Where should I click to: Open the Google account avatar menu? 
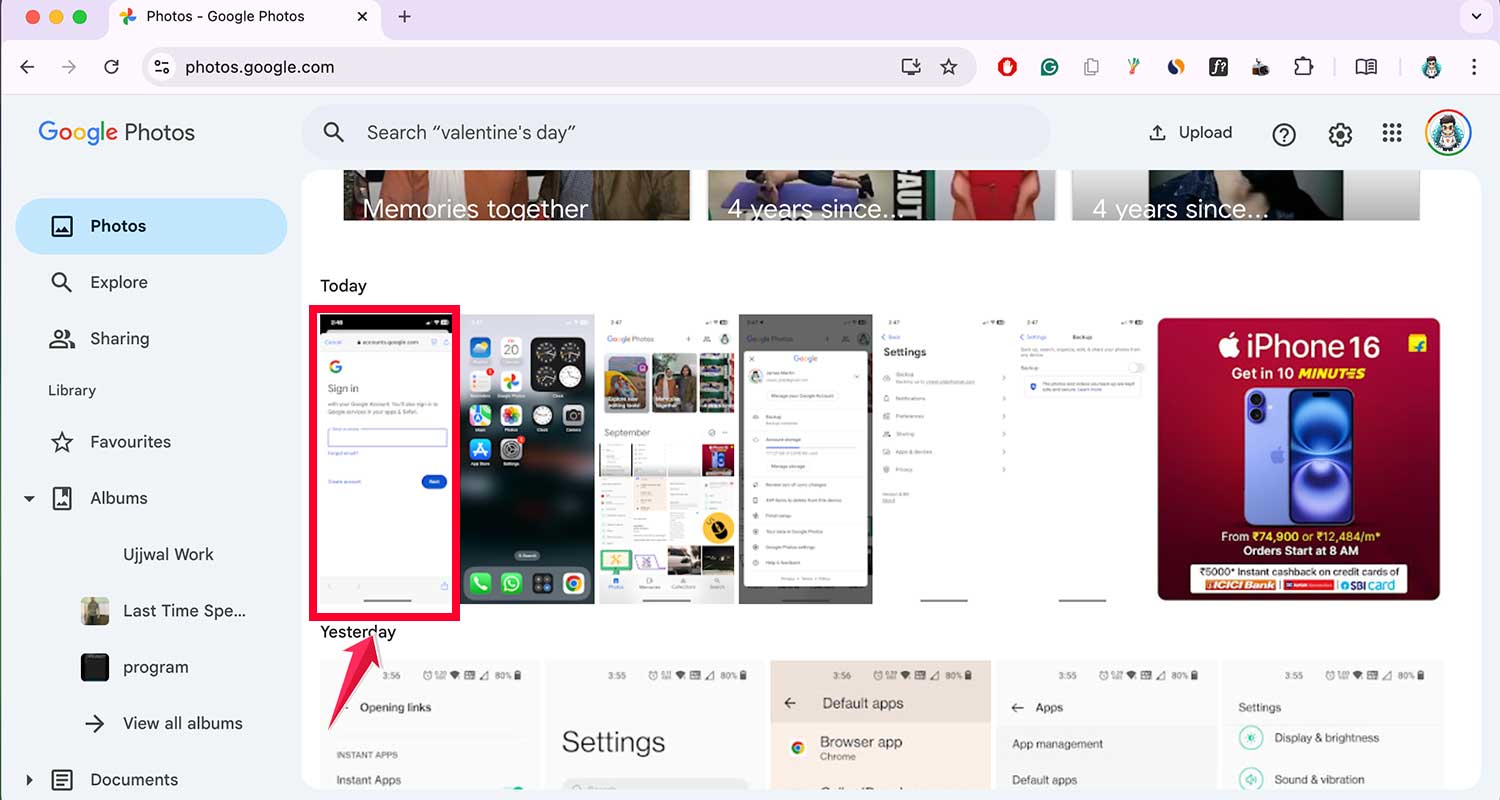(1447, 132)
